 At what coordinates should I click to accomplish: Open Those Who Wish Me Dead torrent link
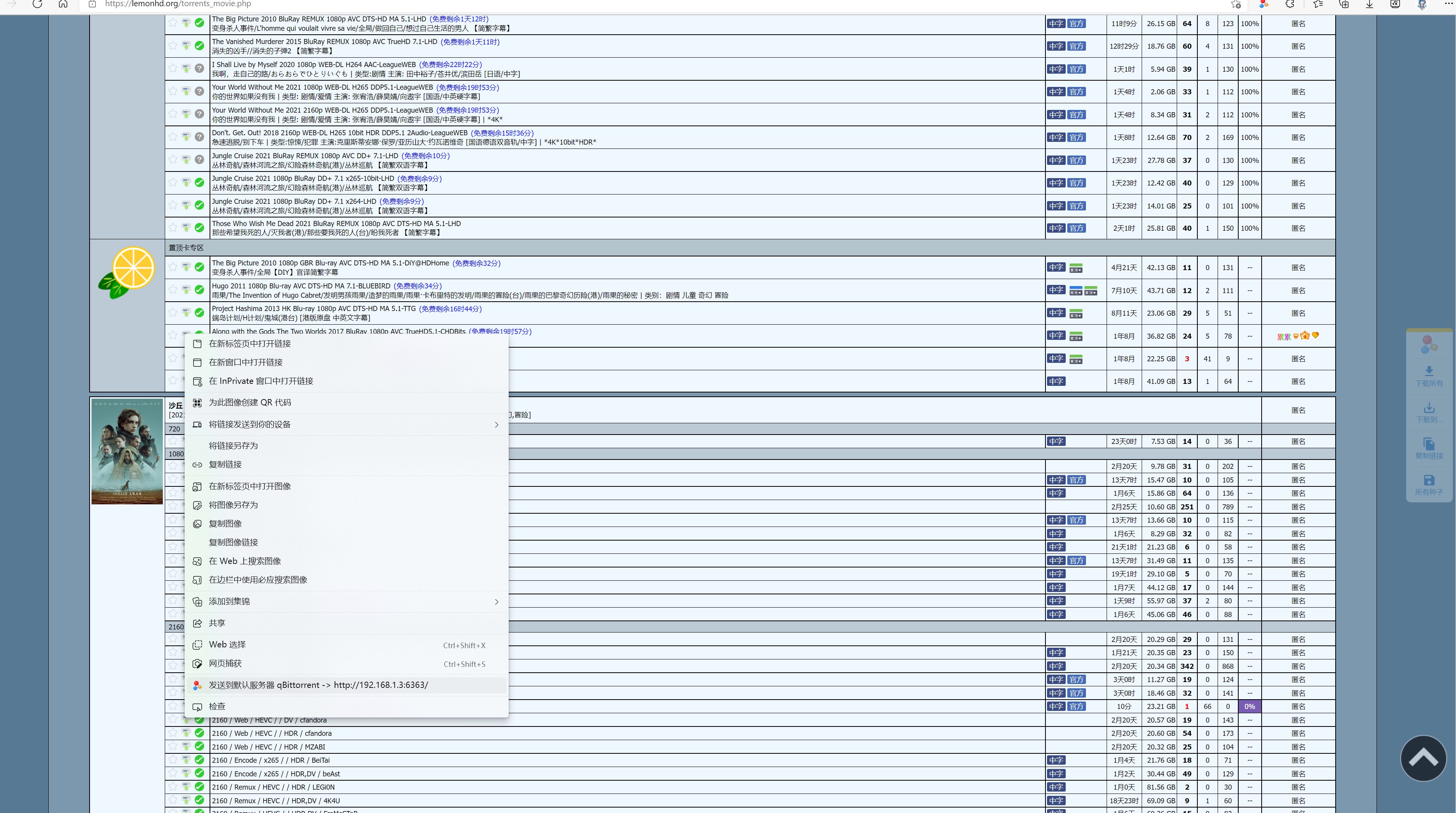[x=336, y=224]
